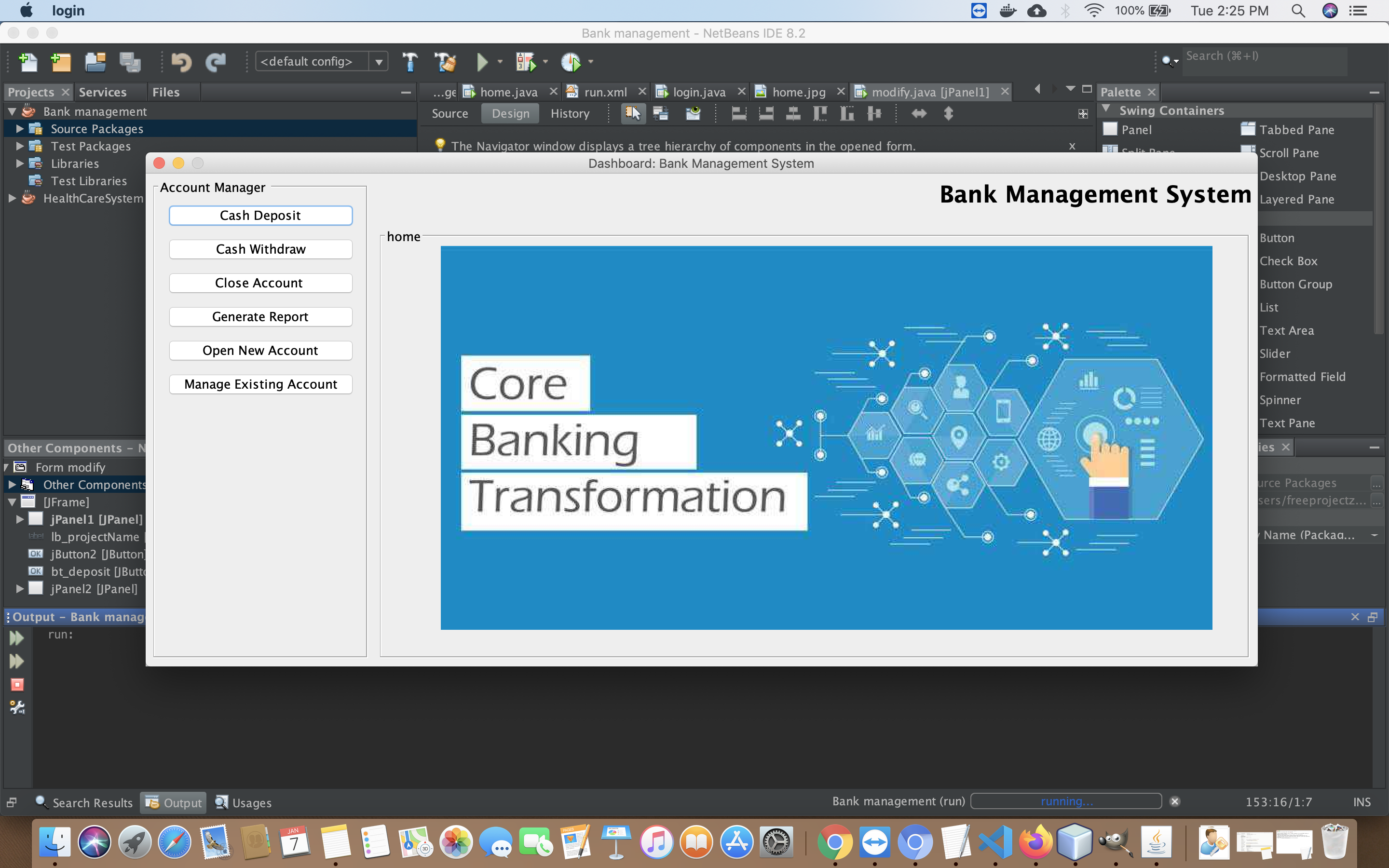Click the Build Project hammer icon
Viewport: 1389px width, 868px height.
(x=410, y=62)
